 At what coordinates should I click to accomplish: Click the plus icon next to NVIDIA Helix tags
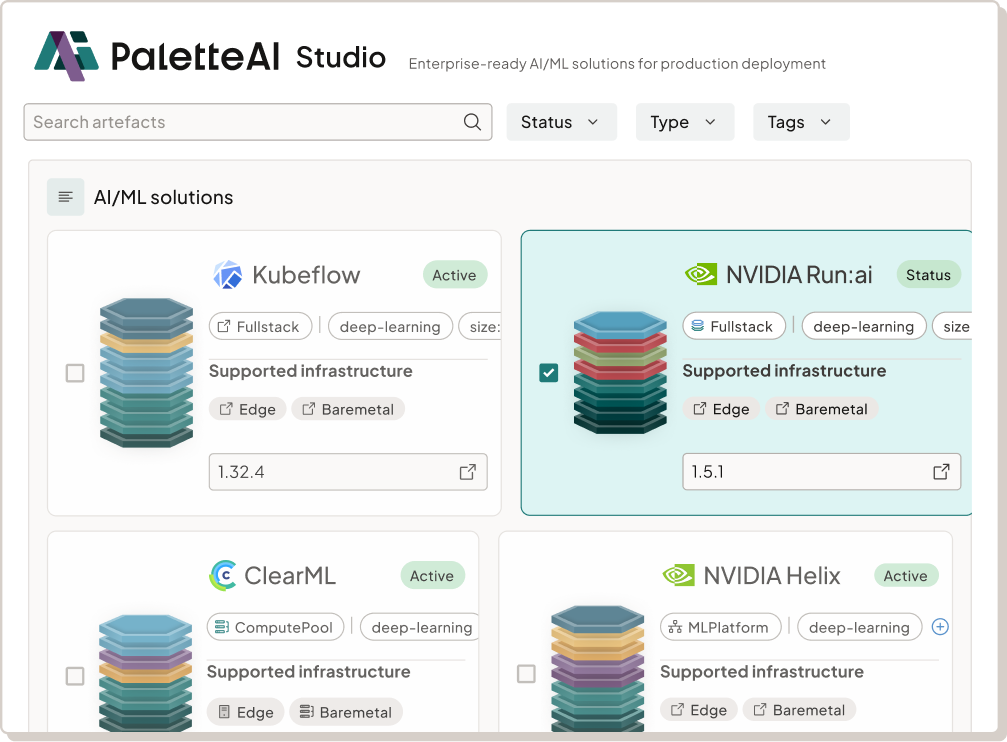point(939,627)
